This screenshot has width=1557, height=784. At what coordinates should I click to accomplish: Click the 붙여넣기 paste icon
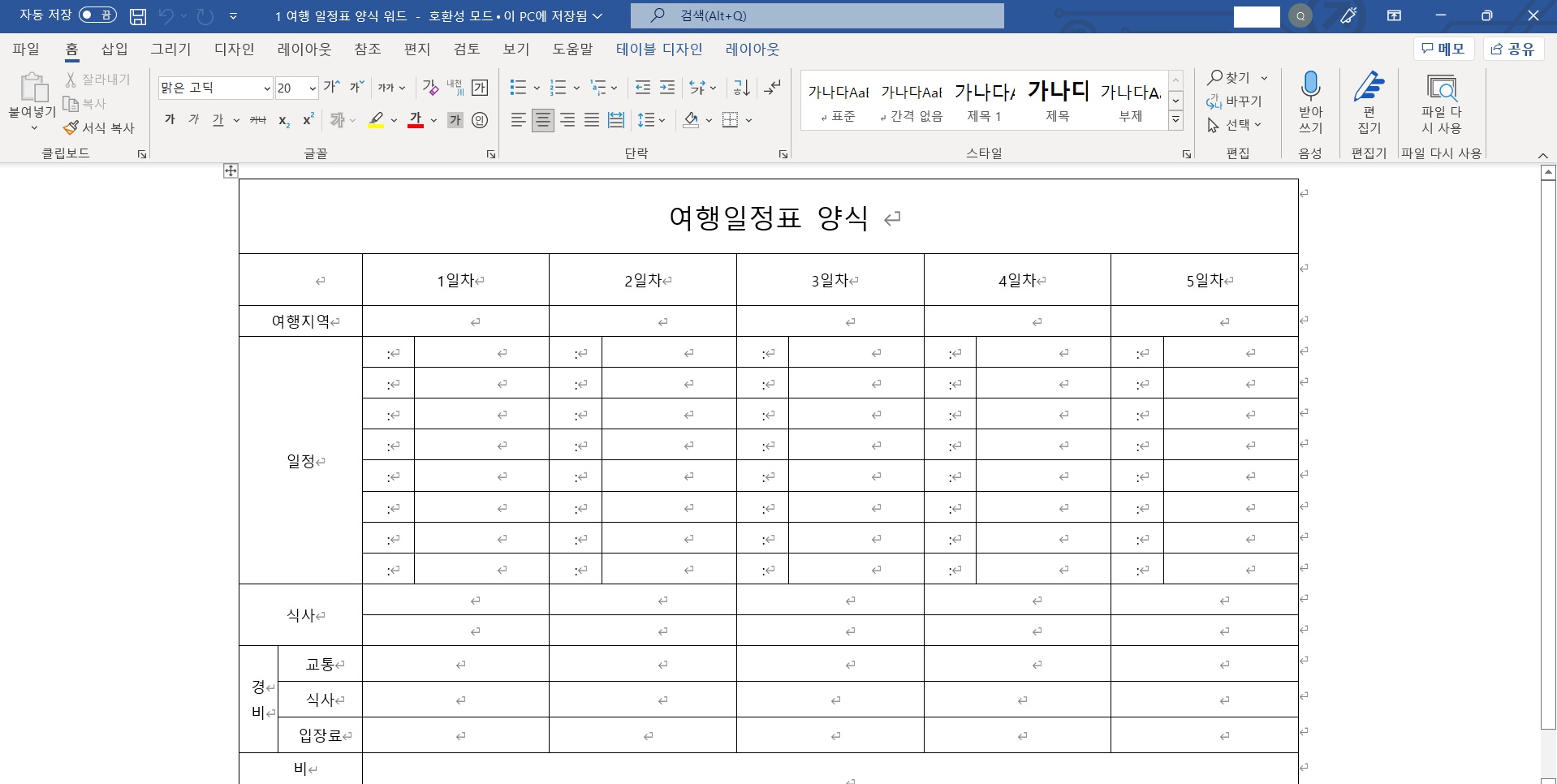click(33, 87)
